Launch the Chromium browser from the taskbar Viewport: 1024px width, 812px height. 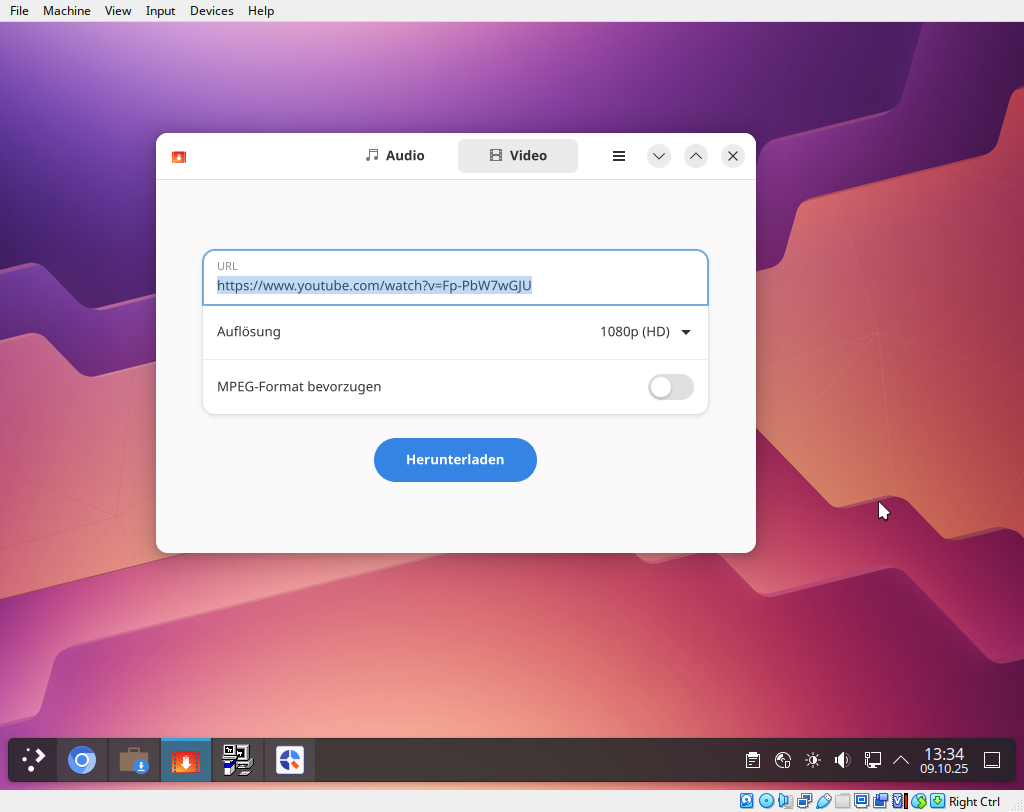coord(82,760)
